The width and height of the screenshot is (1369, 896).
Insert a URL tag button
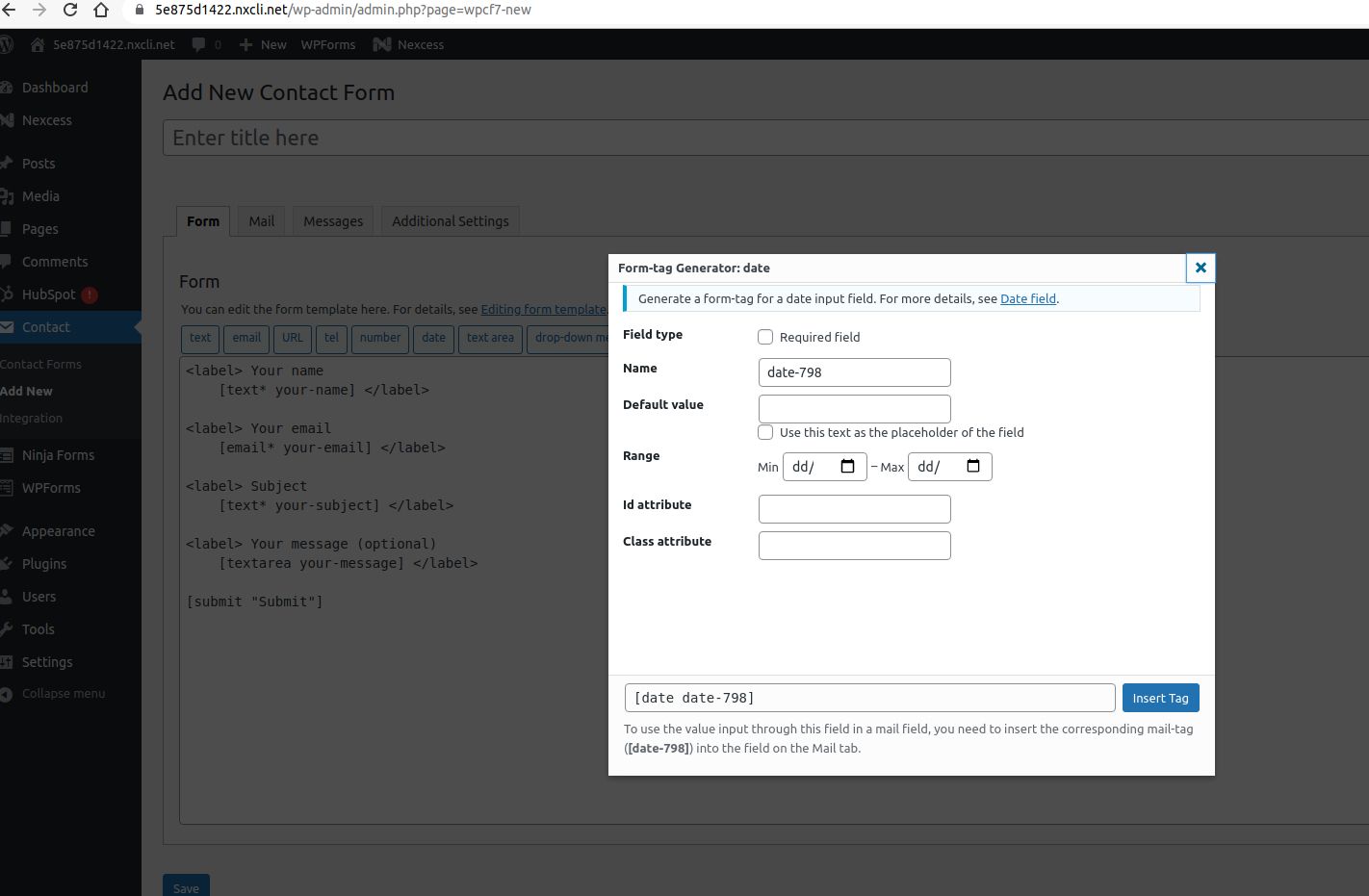293,338
